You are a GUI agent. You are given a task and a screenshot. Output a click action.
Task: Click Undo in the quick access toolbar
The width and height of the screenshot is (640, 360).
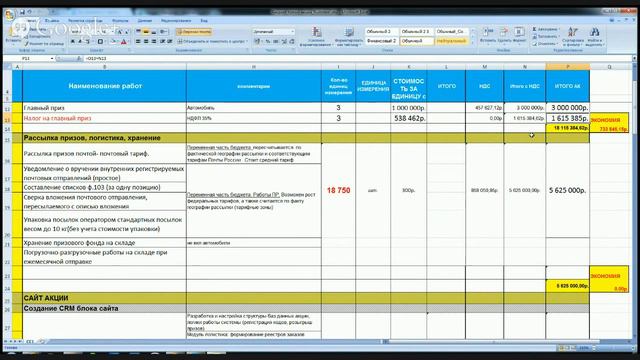coord(29,12)
